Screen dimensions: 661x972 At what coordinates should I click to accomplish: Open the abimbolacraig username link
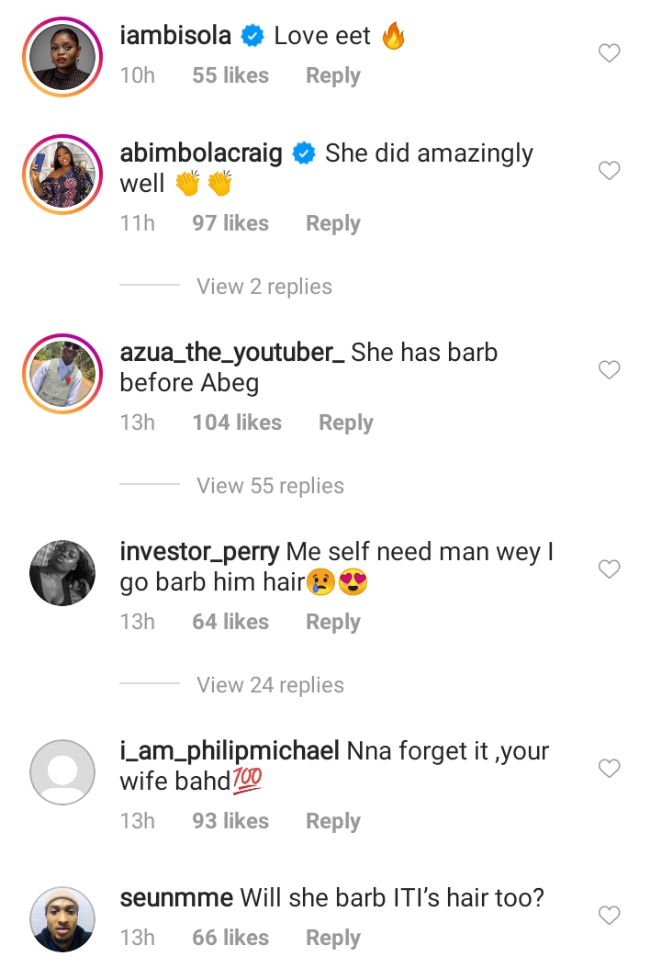[x=200, y=153]
